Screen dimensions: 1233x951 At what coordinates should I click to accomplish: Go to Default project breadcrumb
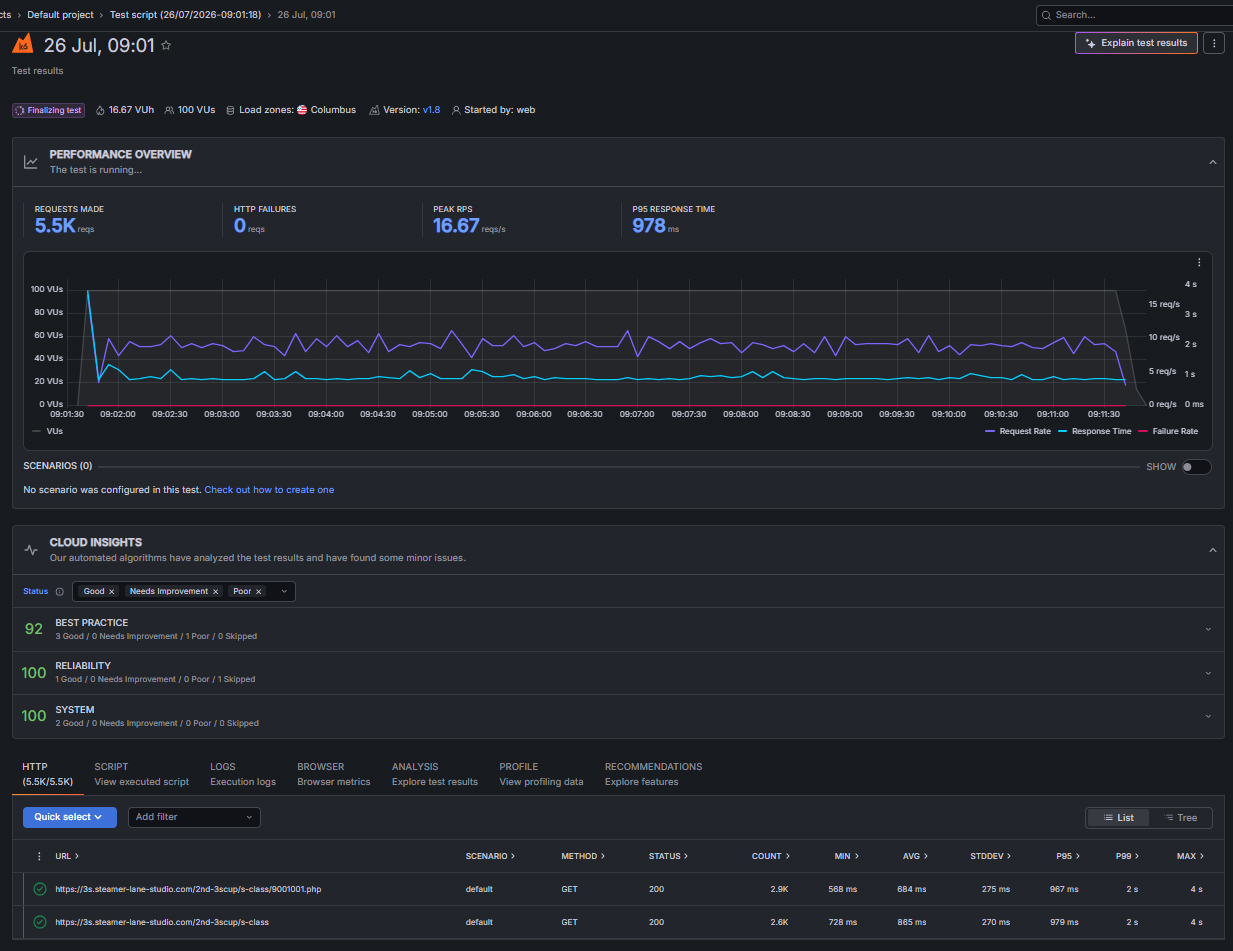(x=60, y=15)
